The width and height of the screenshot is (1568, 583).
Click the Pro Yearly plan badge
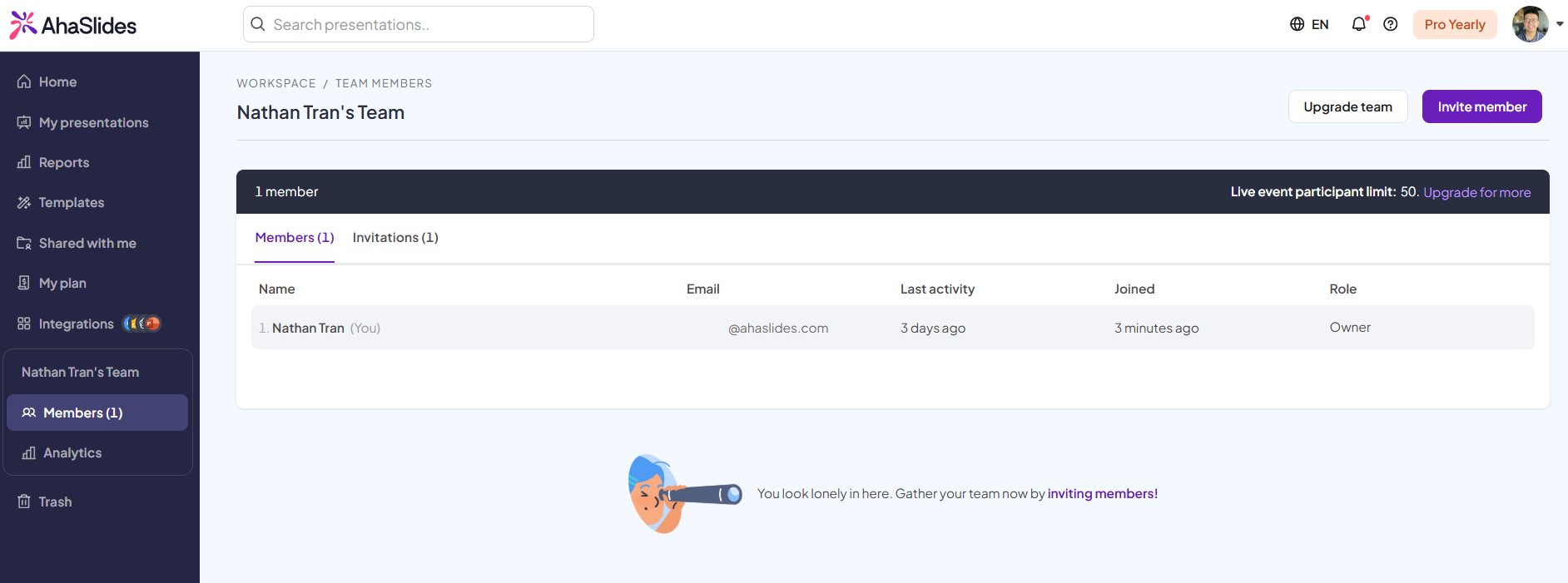[x=1454, y=24]
